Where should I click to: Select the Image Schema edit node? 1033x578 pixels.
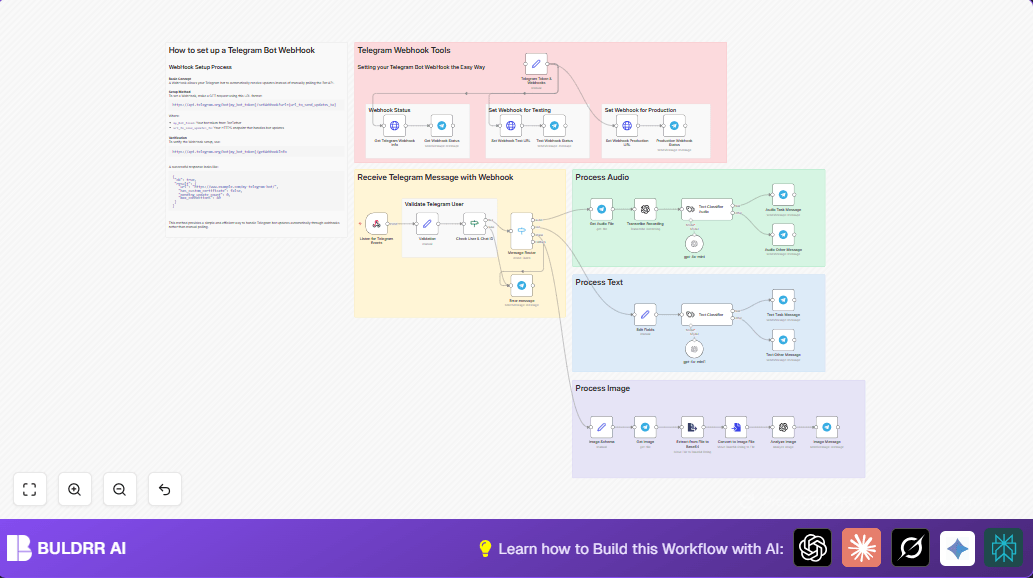click(601, 427)
